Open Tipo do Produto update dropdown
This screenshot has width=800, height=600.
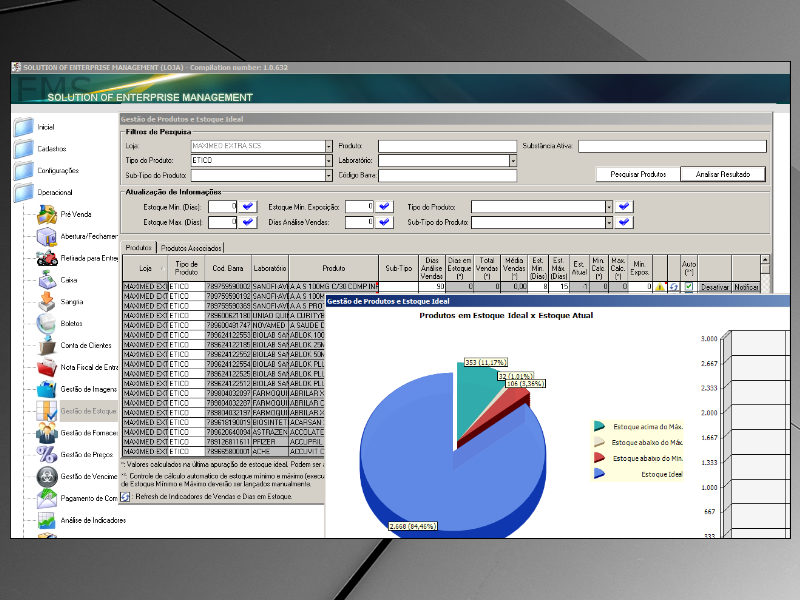coord(609,207)
